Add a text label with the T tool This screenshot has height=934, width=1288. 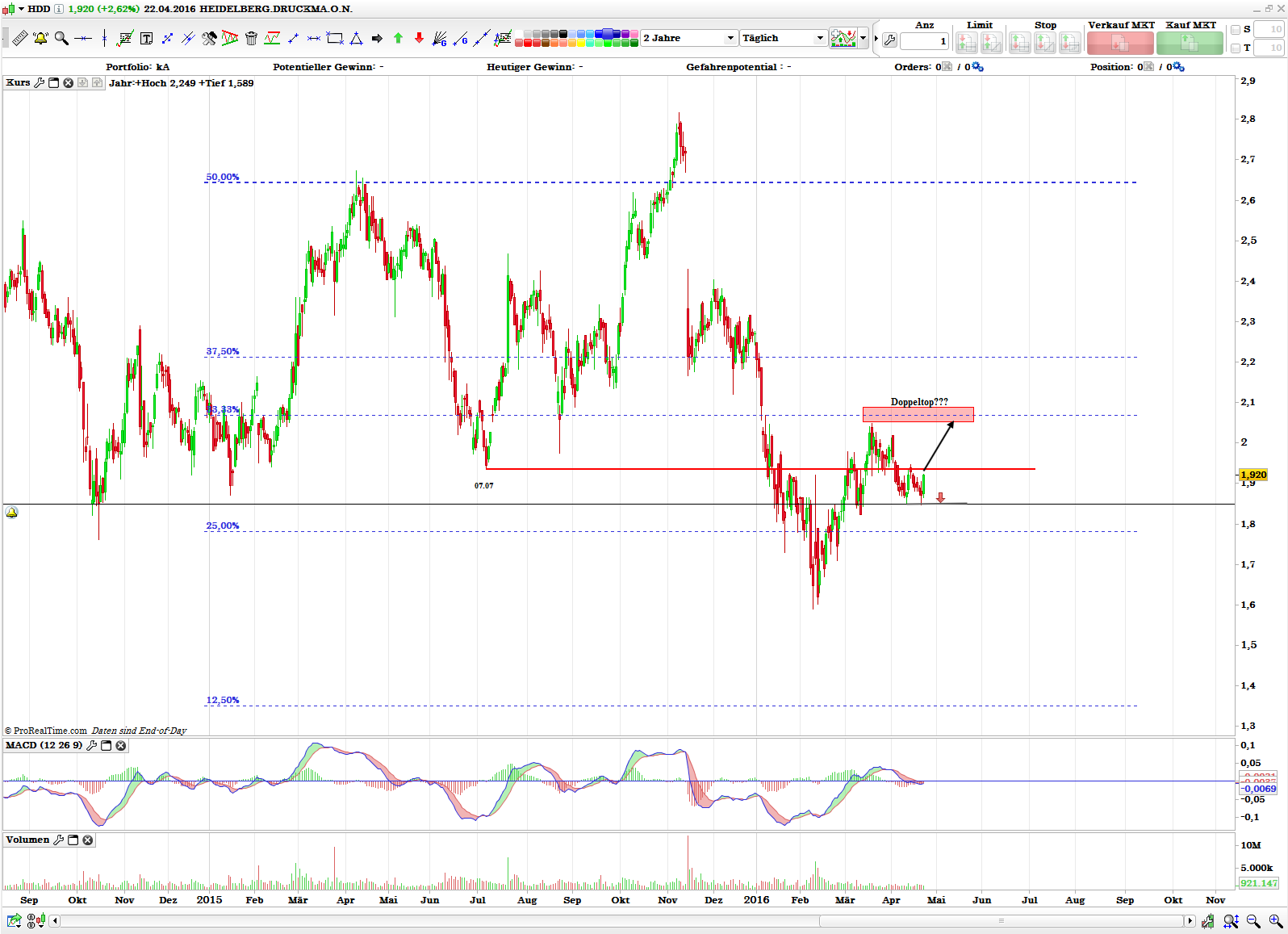click(146, 38)
